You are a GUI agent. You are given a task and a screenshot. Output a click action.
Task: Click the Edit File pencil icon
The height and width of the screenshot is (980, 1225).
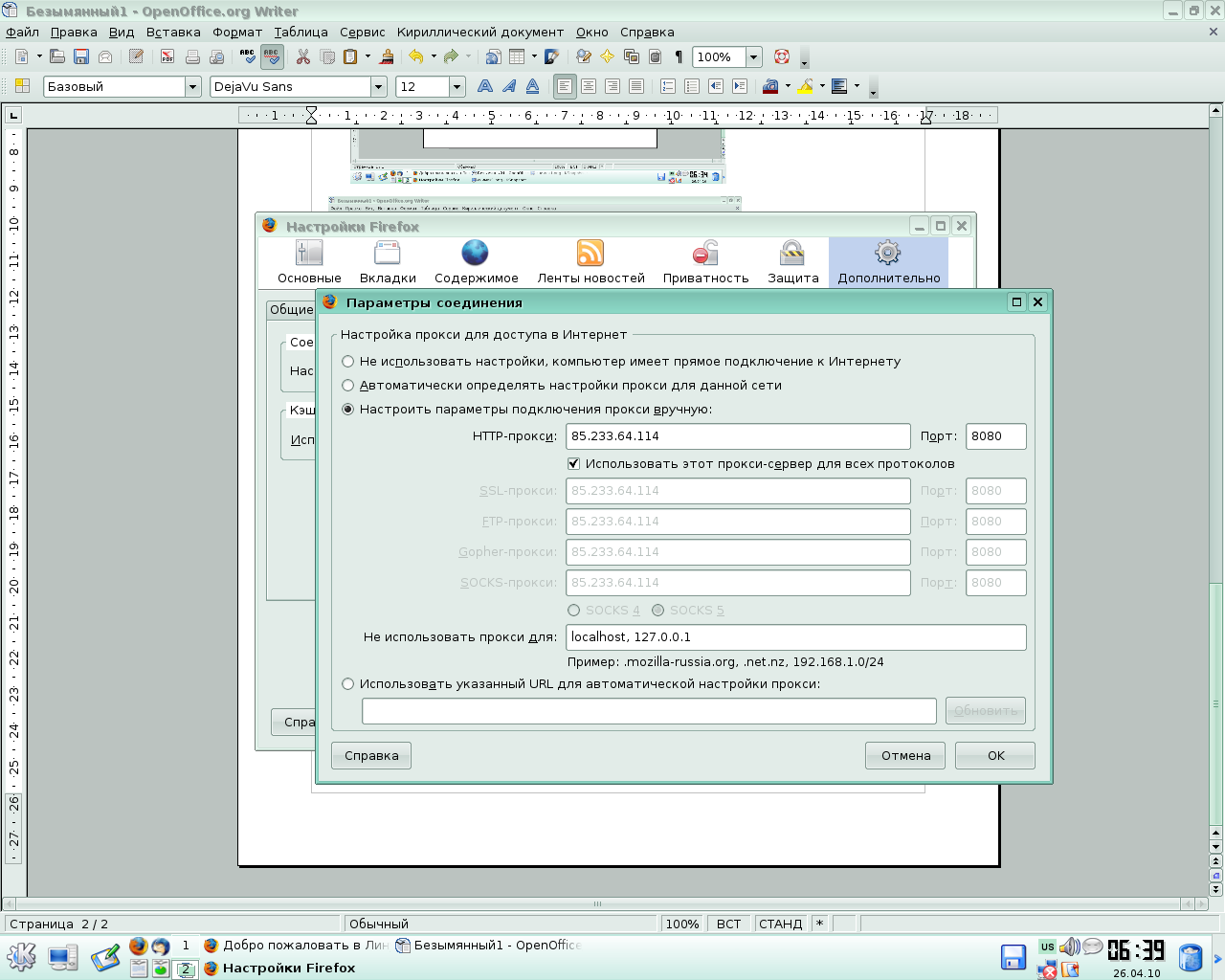(x=136, y=57)
